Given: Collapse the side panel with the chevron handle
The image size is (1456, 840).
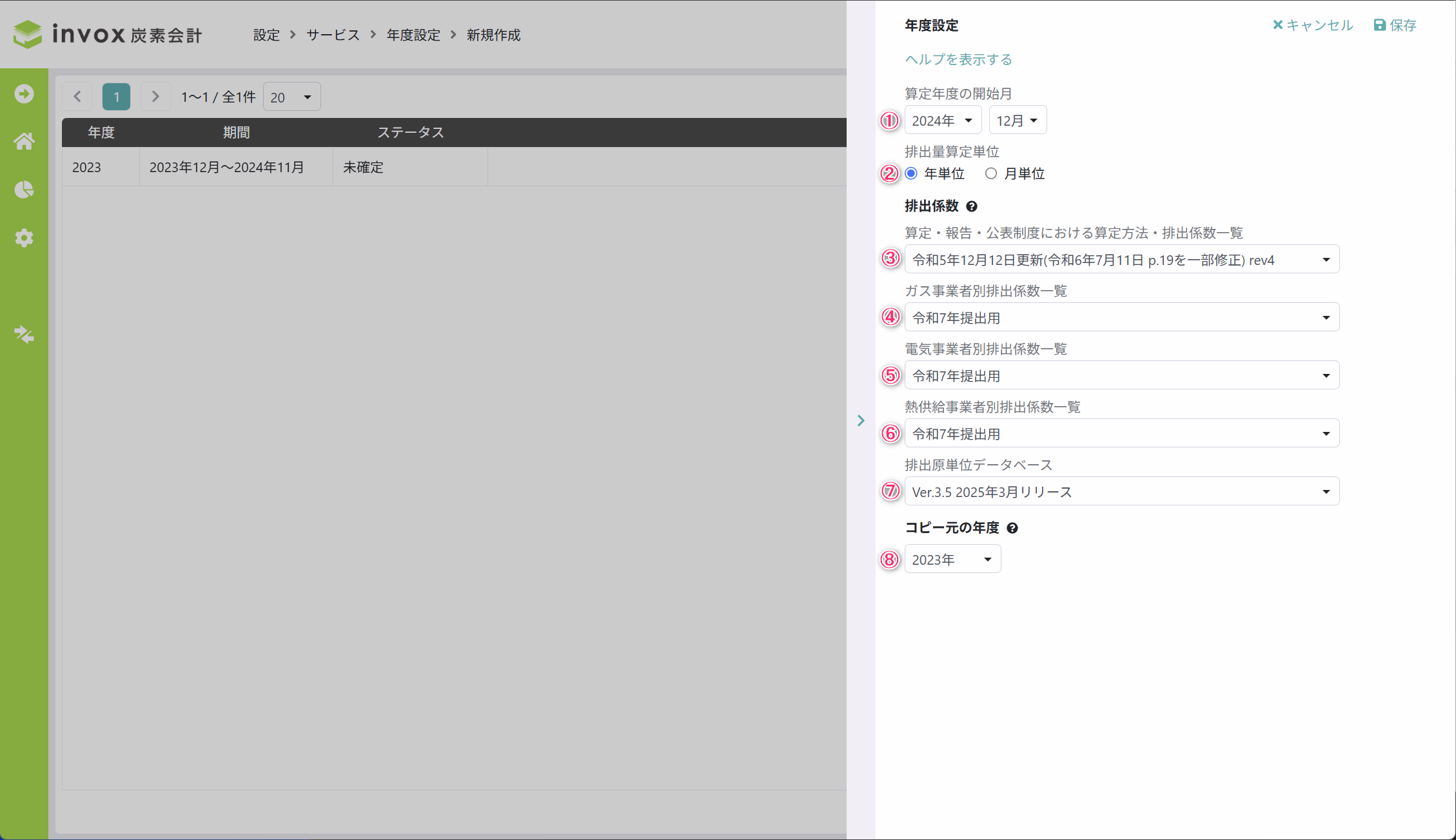Looking at the screenshot, I should [861, 420].
